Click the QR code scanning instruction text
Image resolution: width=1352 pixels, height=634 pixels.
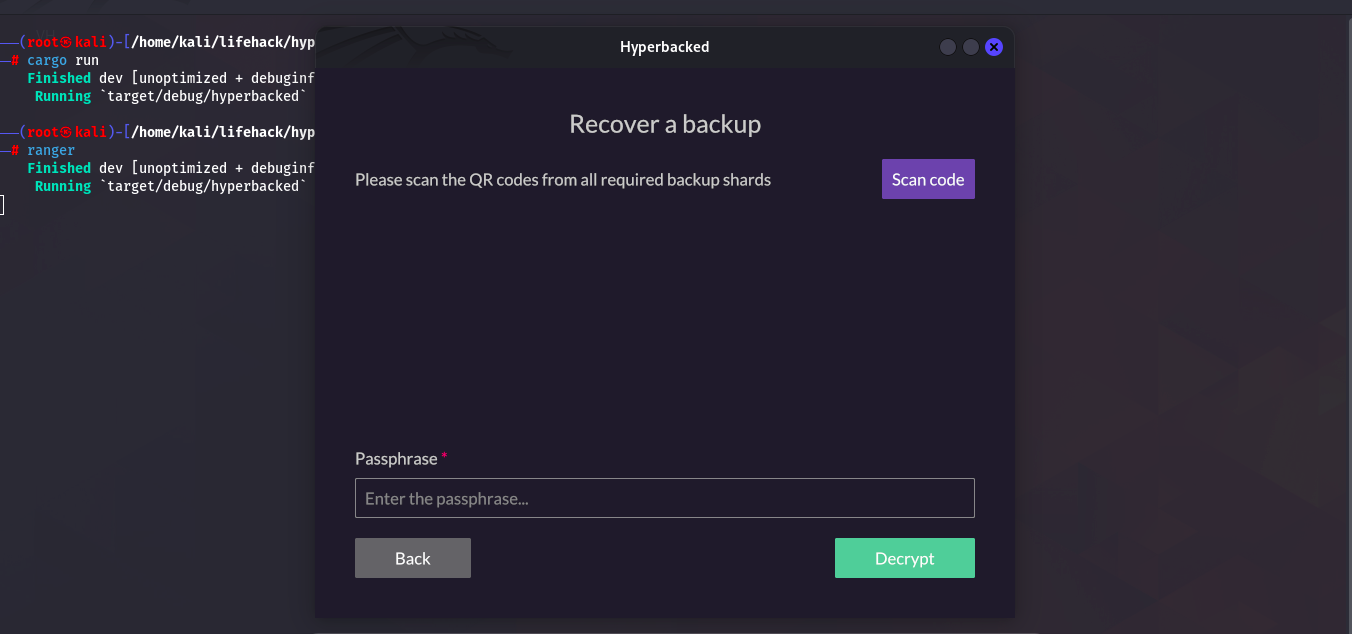click(x=563, y=180)
